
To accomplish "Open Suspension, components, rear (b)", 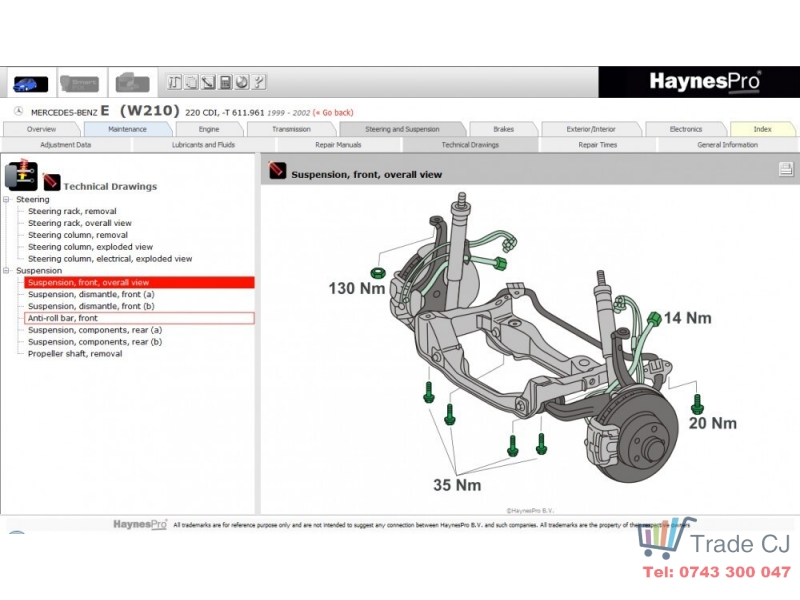I will pos(95,342).
